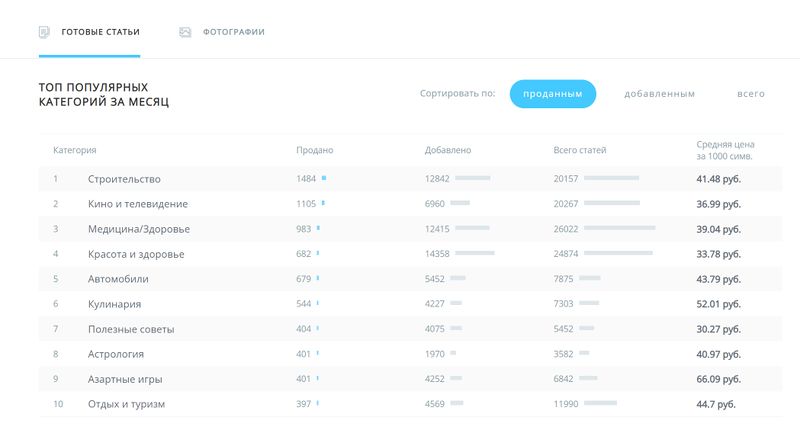The height and width of the screenshot is (430, 800).
Task: Click price 30.27 руб.
Action: coord(718,329)
